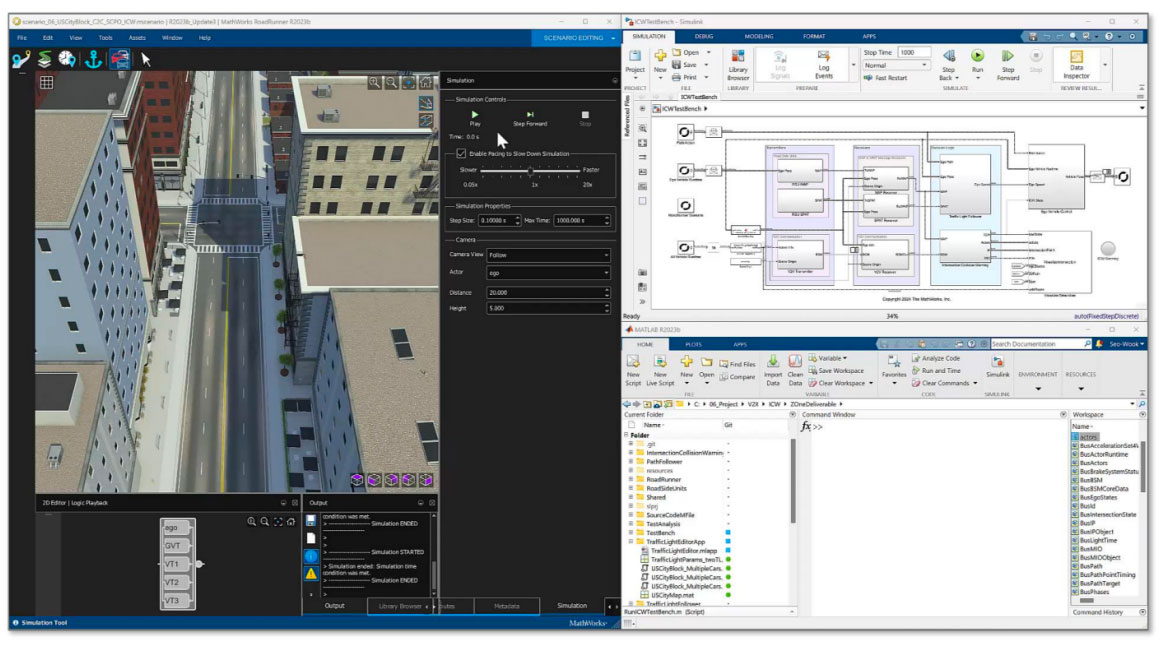Click the warning filter icon in Output panel
This screenshot has height=646, width=1163.
[311, 573]
